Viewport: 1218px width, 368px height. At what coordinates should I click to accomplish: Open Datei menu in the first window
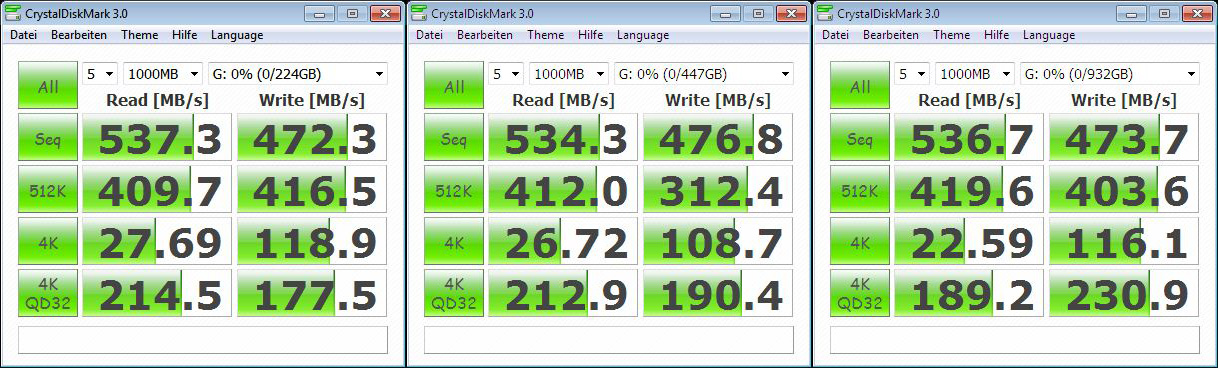pyautogui.click(x=24, y=35)
